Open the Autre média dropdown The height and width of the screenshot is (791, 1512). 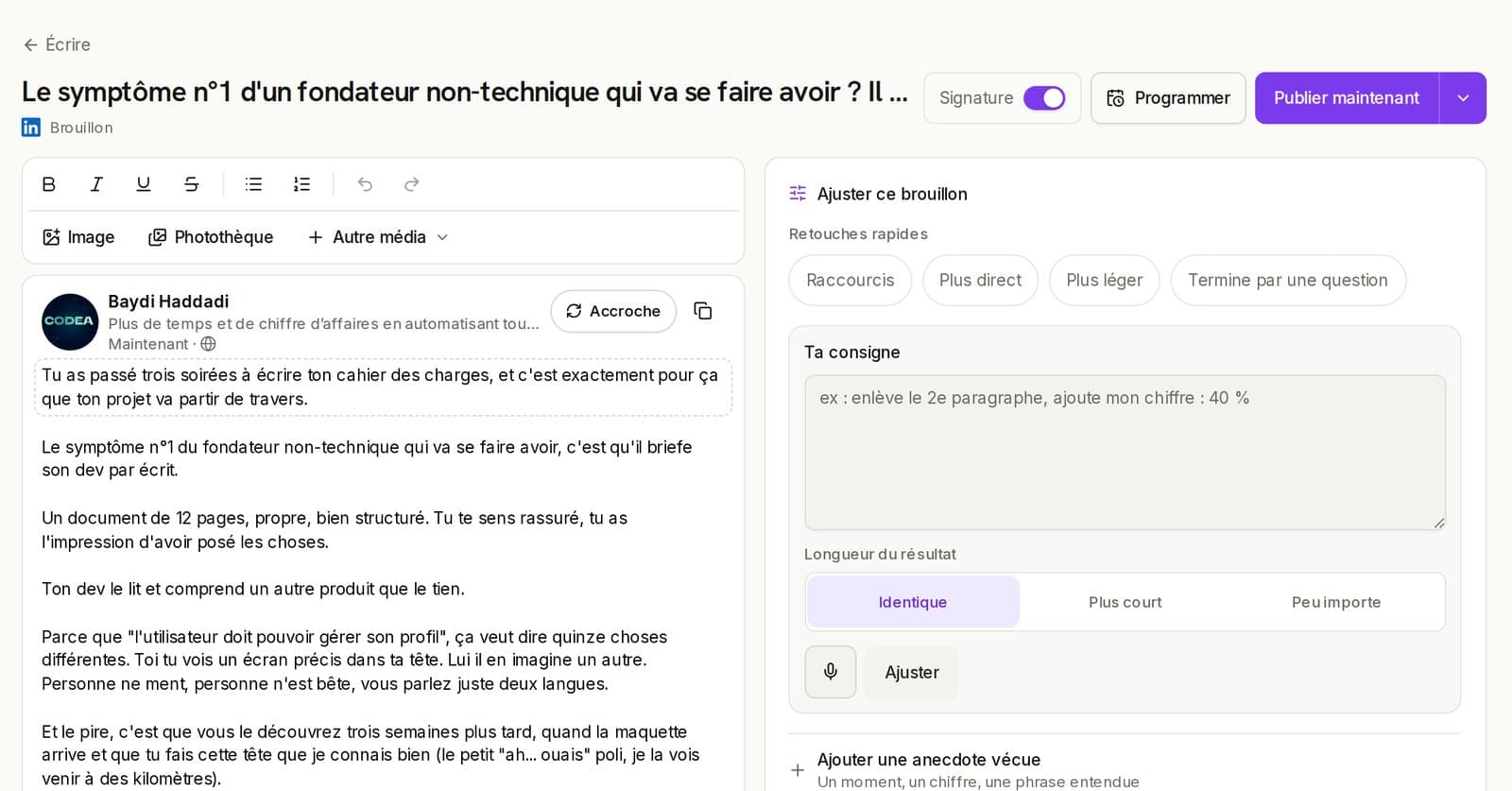(378, 237)
